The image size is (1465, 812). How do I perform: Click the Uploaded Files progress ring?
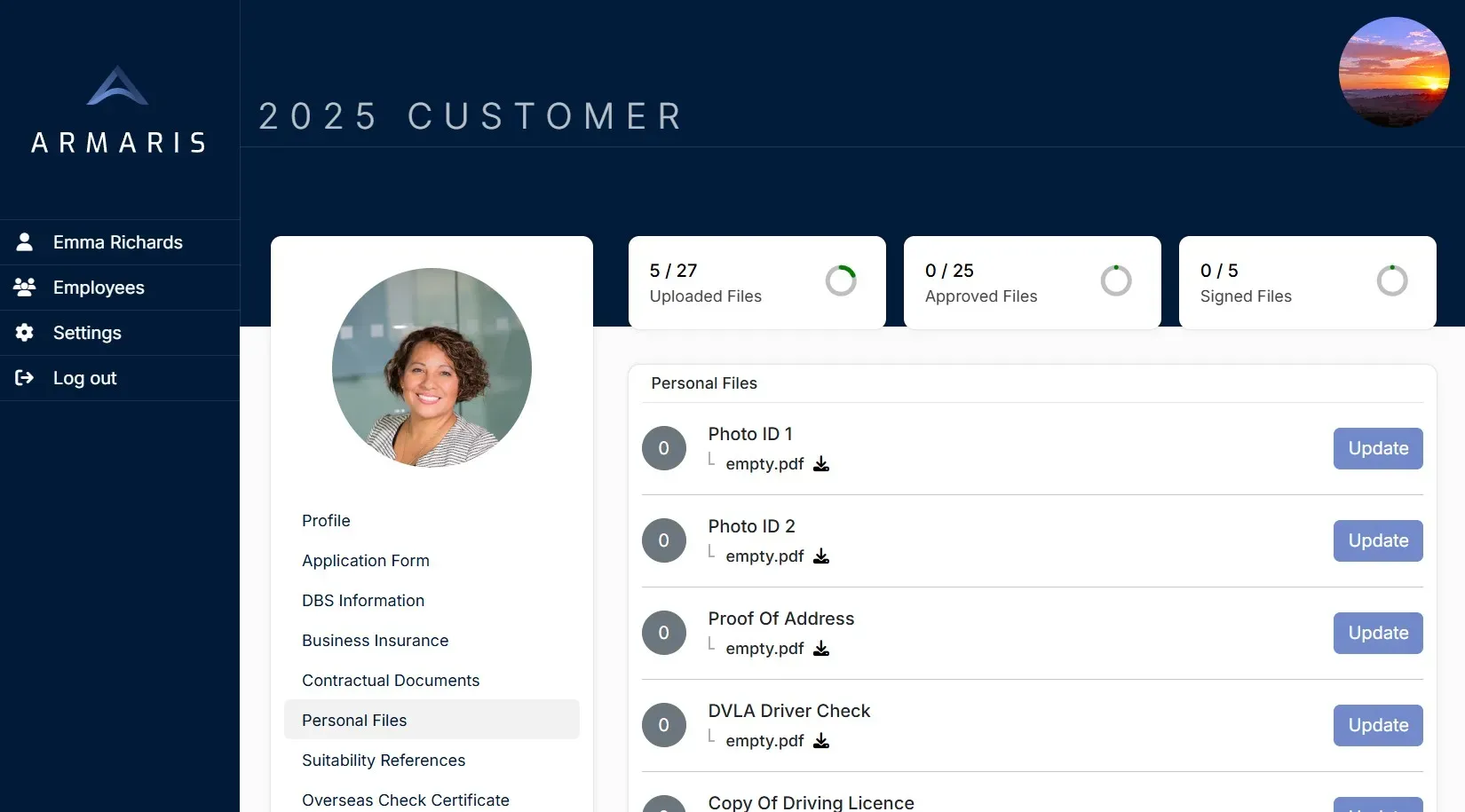point(840,281)
